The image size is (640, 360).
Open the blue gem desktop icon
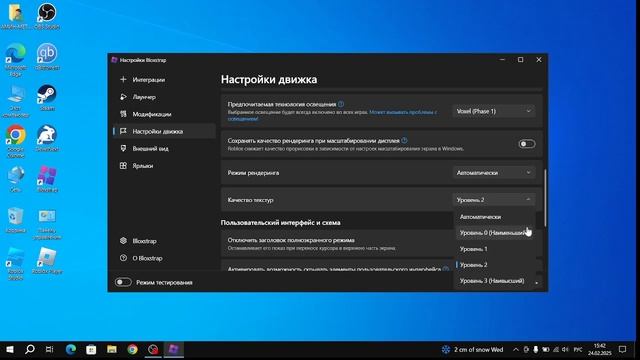tap(16, 180)
